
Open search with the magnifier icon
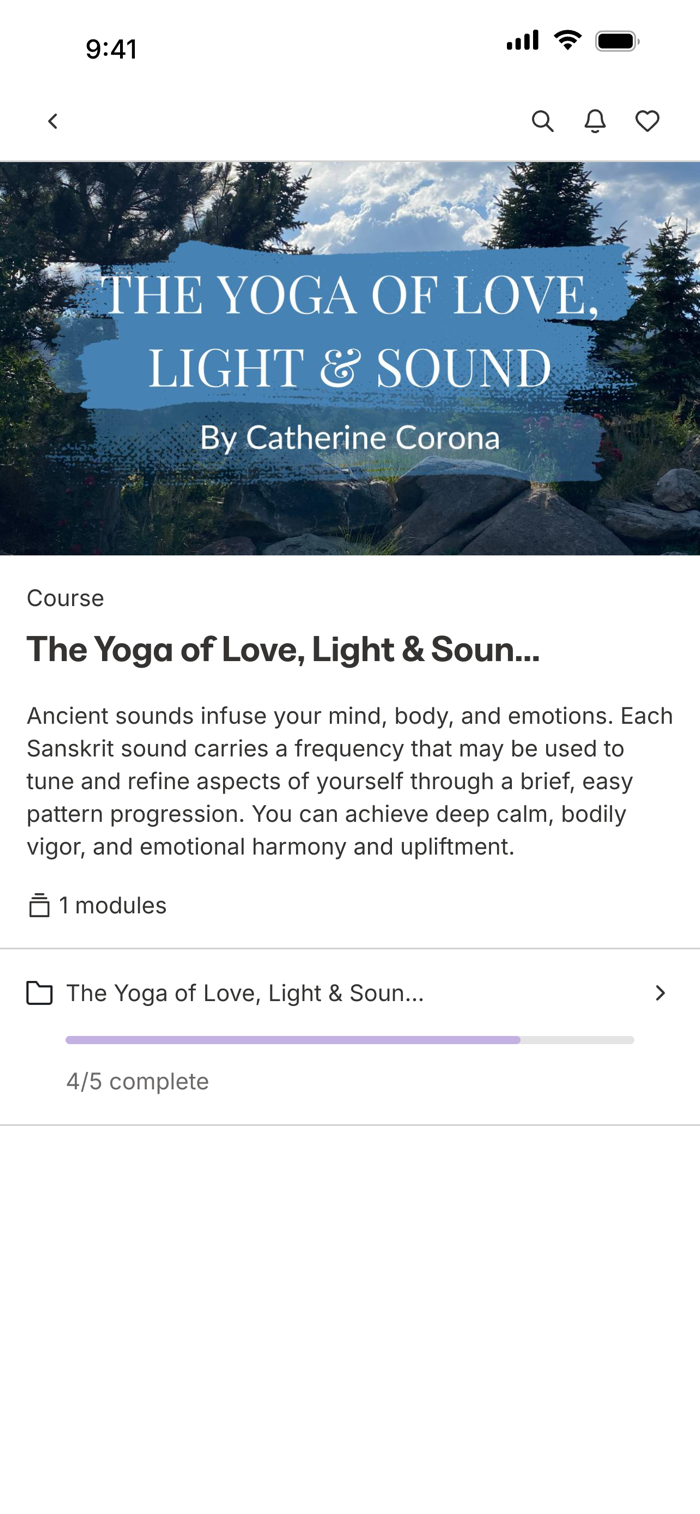[x=542, y=121]
